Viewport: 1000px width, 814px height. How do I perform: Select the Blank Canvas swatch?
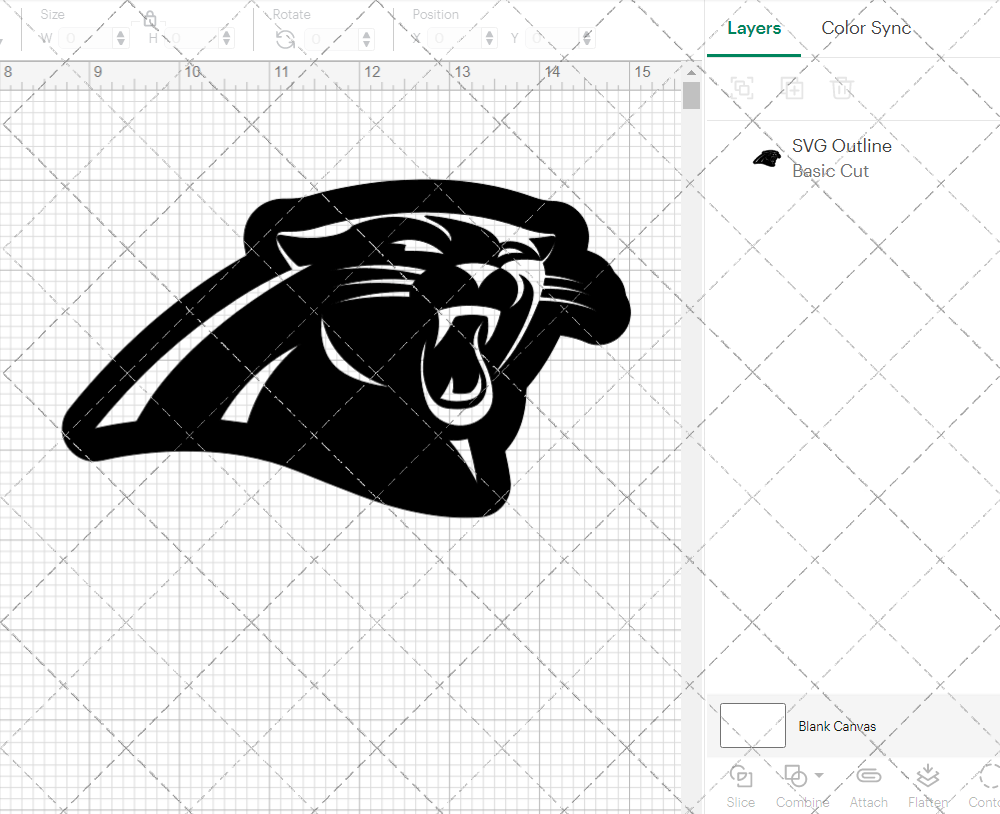click(x=753, y=725)
